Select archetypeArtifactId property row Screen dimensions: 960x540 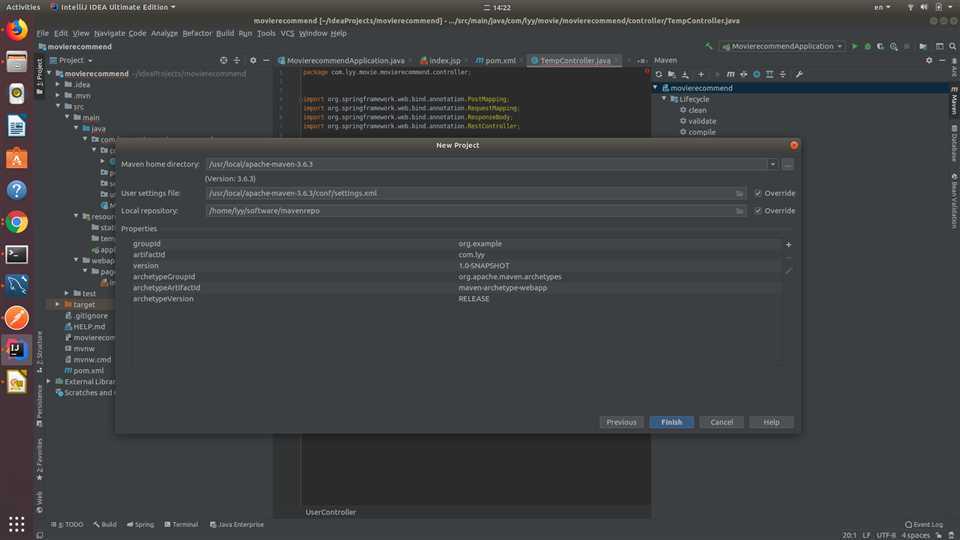(x=456, y=288)
